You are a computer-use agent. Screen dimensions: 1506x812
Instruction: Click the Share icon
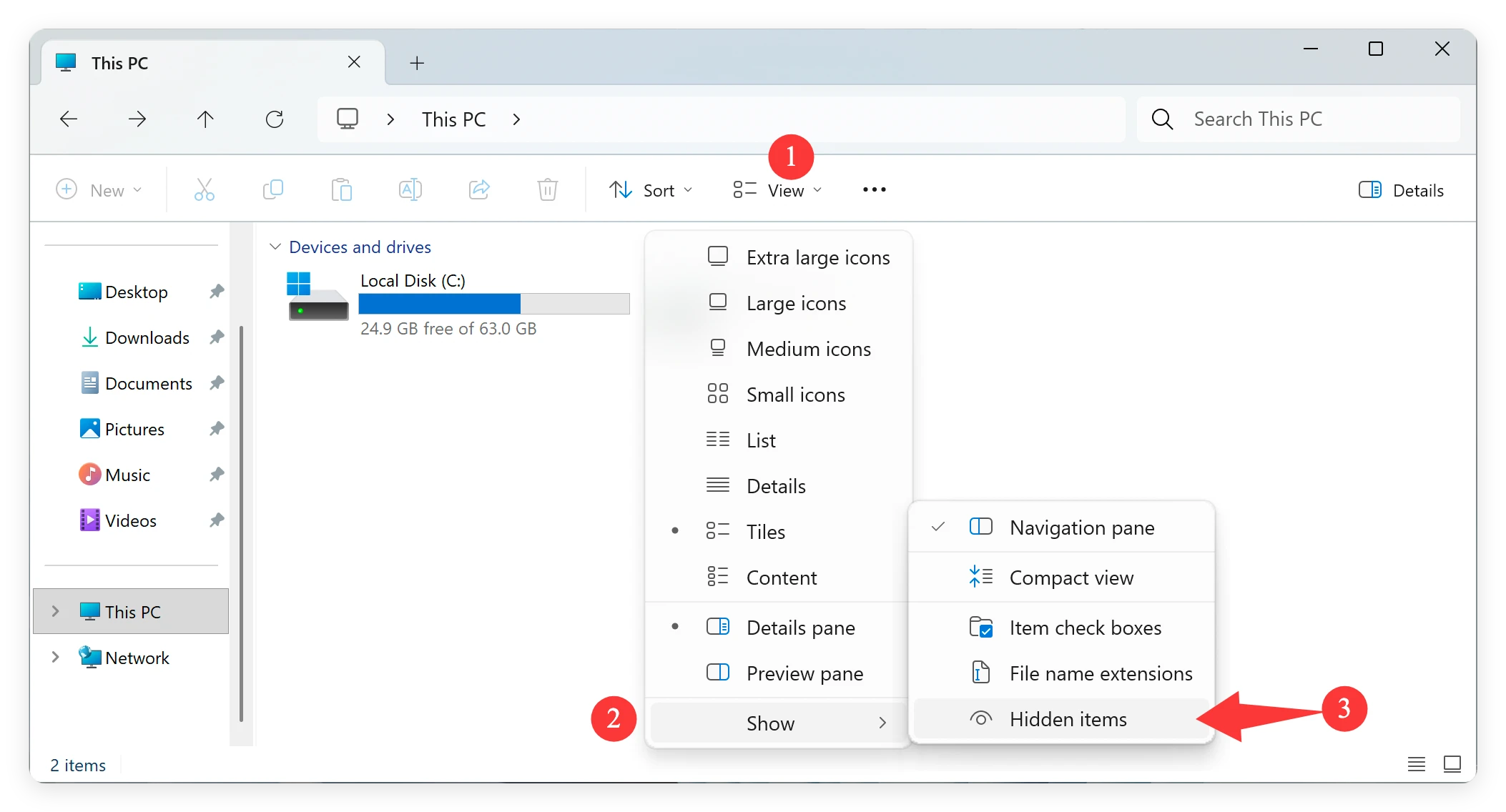click(479, 189)
